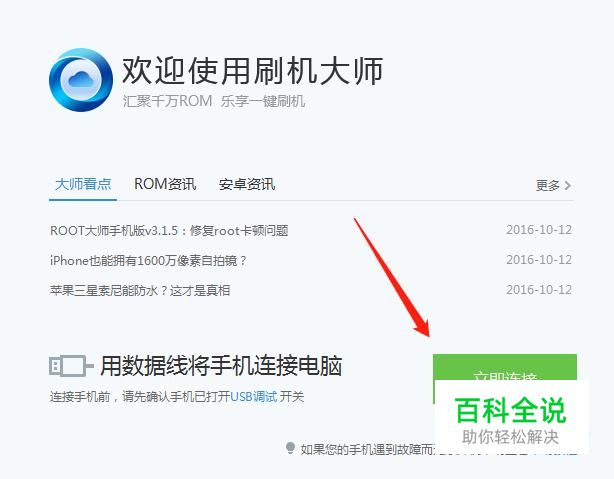Click the 百科全说 watermark overlay
The width and height of the screenshot is (614, 479).
(x=511, y=419)
